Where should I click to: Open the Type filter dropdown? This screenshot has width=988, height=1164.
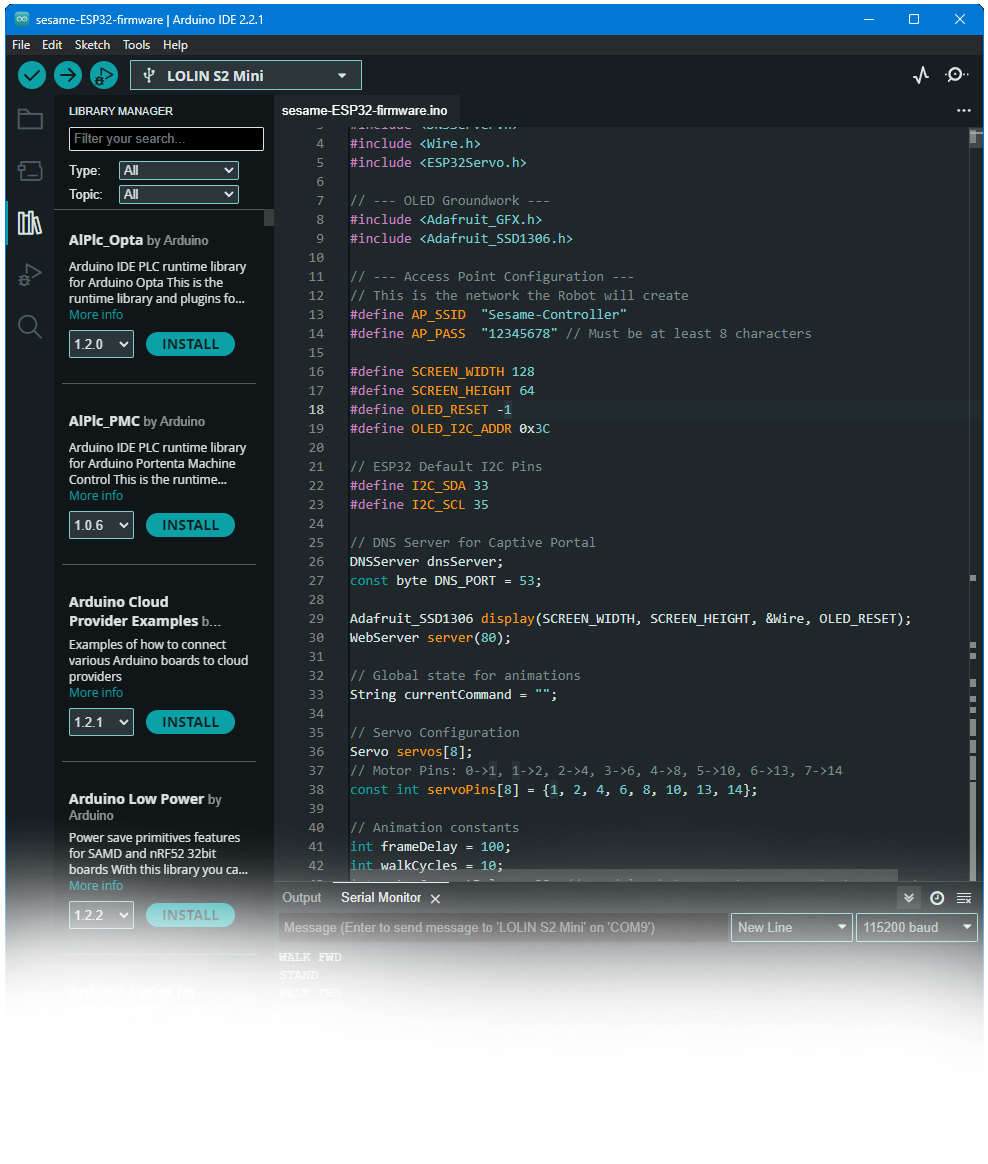pyautogui.click(x=178, y=170)
